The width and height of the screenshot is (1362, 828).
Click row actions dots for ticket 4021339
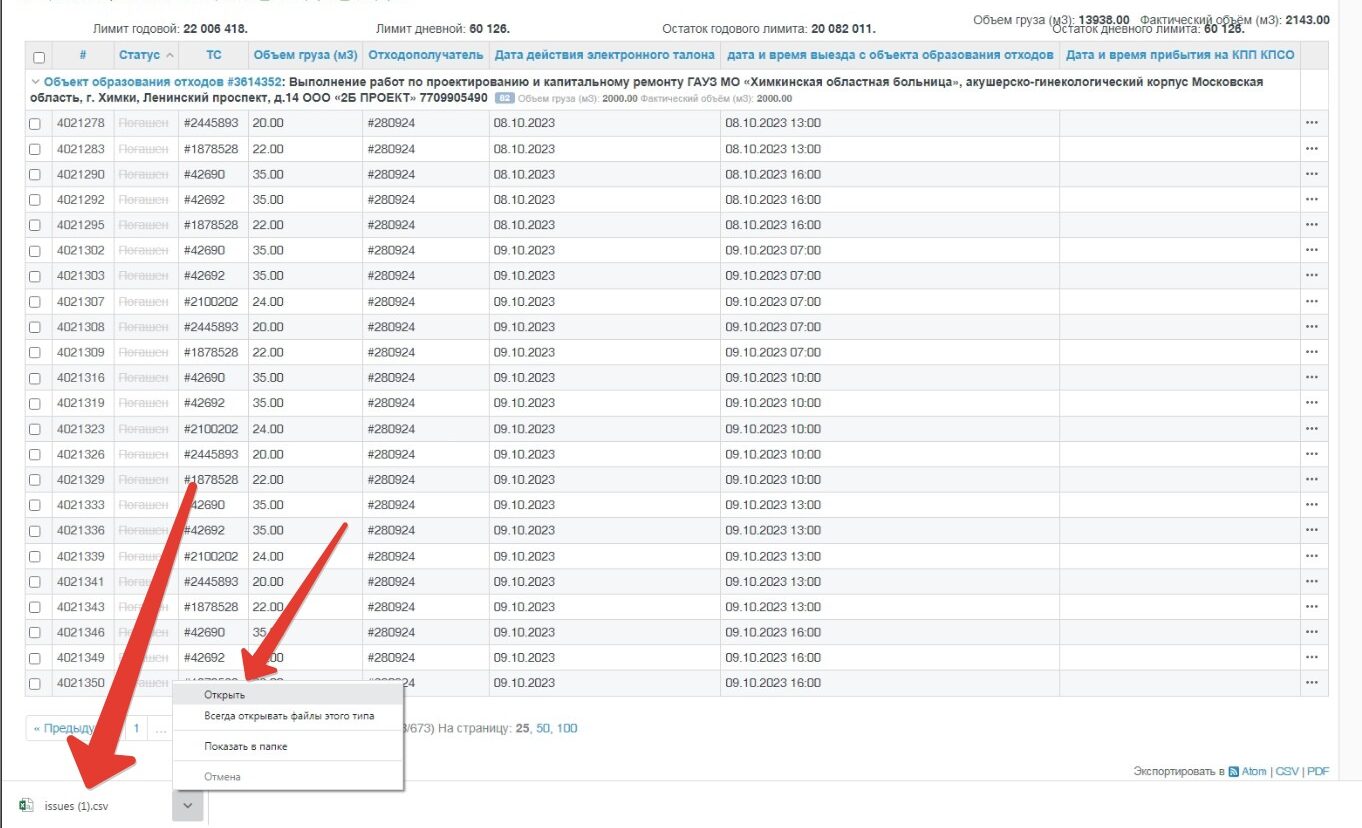pos(1312,556)
